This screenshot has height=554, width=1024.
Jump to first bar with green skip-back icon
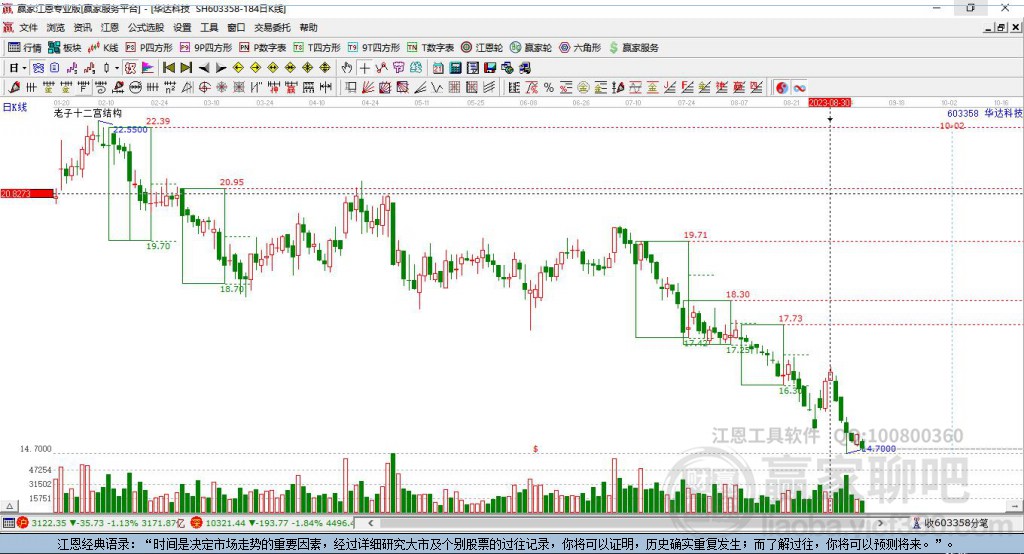point(168,68)
